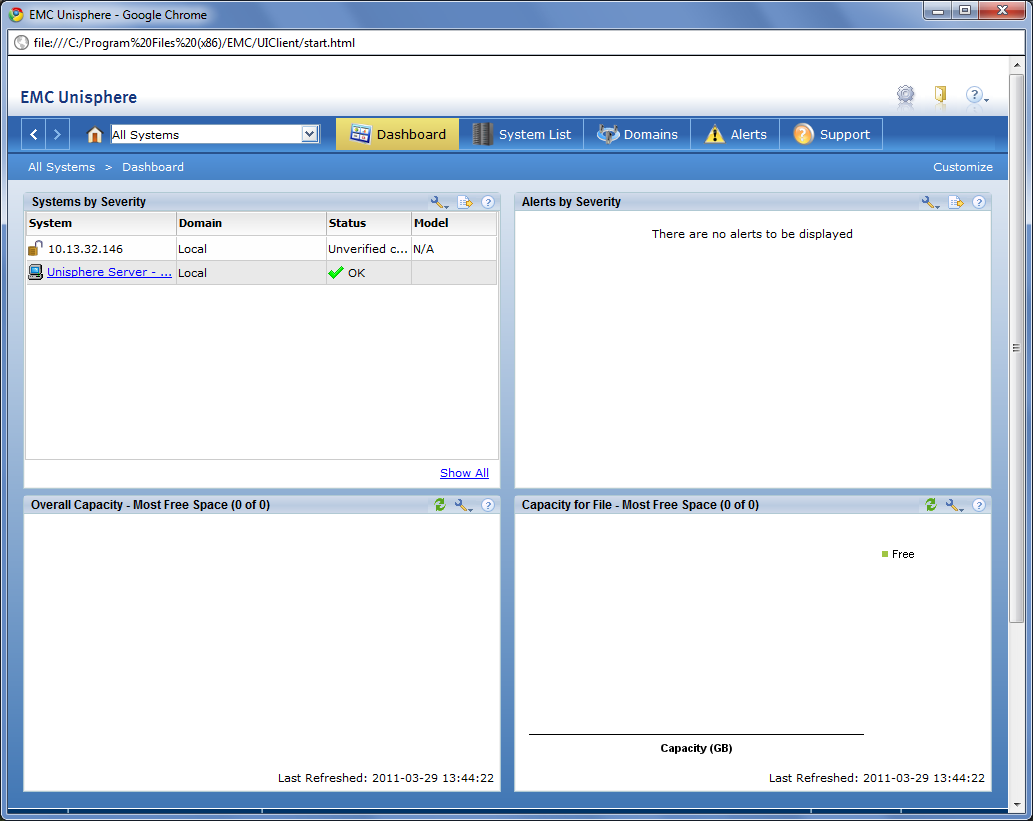The height and width of the screenshot is (821, 1033).
Task: Open wrench tools menu in Overall Capacity panel
Action: click(x=463, y=505)
